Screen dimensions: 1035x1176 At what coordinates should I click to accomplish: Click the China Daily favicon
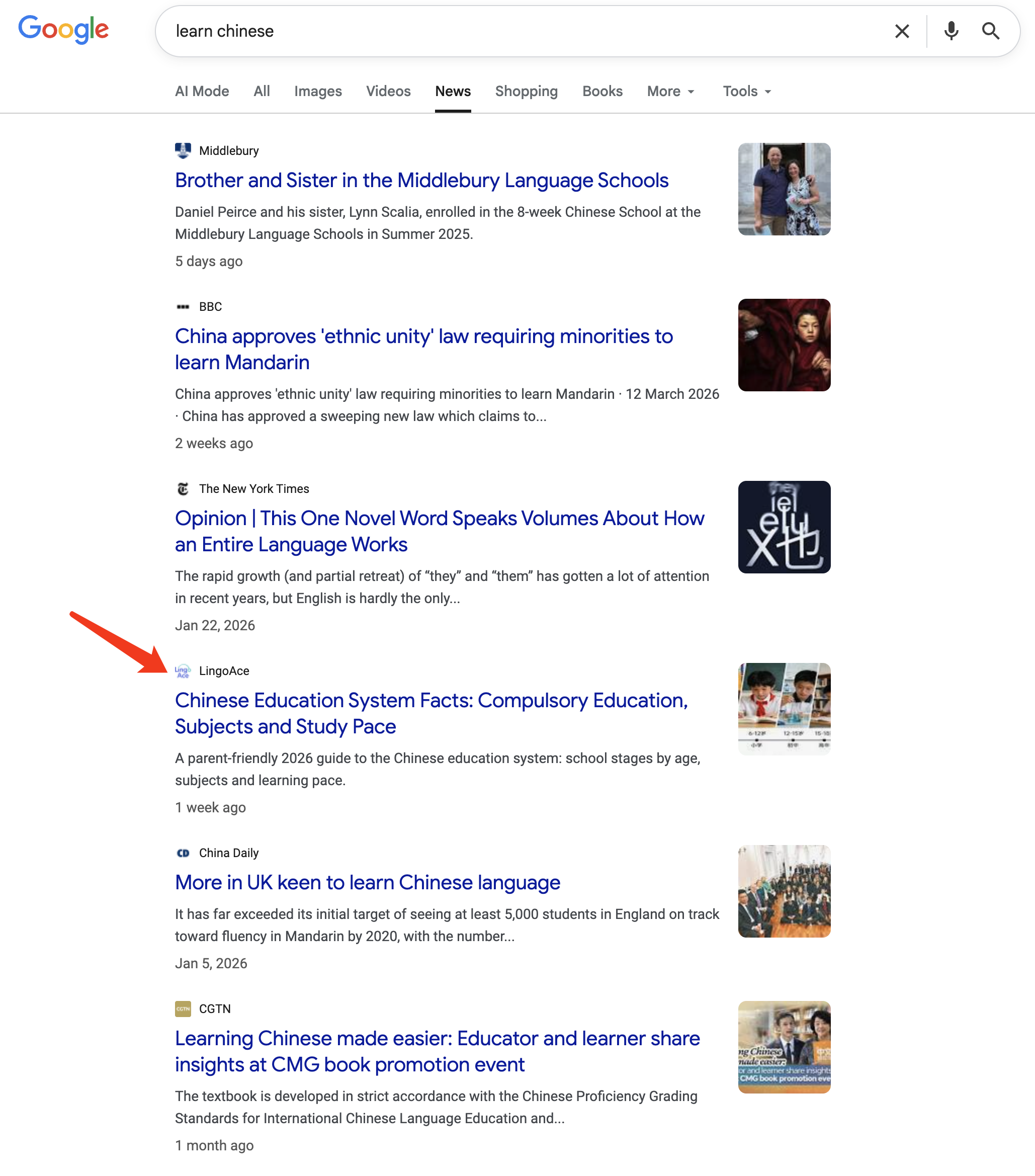pos(183,853)
